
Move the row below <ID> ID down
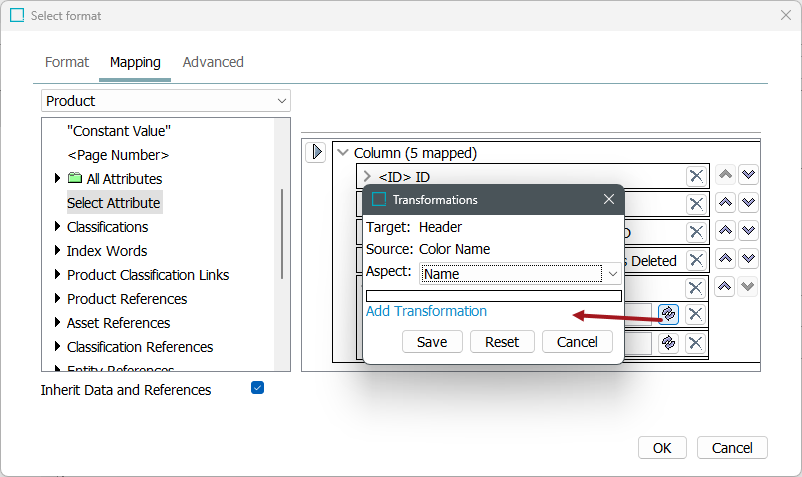pos(748,202)
